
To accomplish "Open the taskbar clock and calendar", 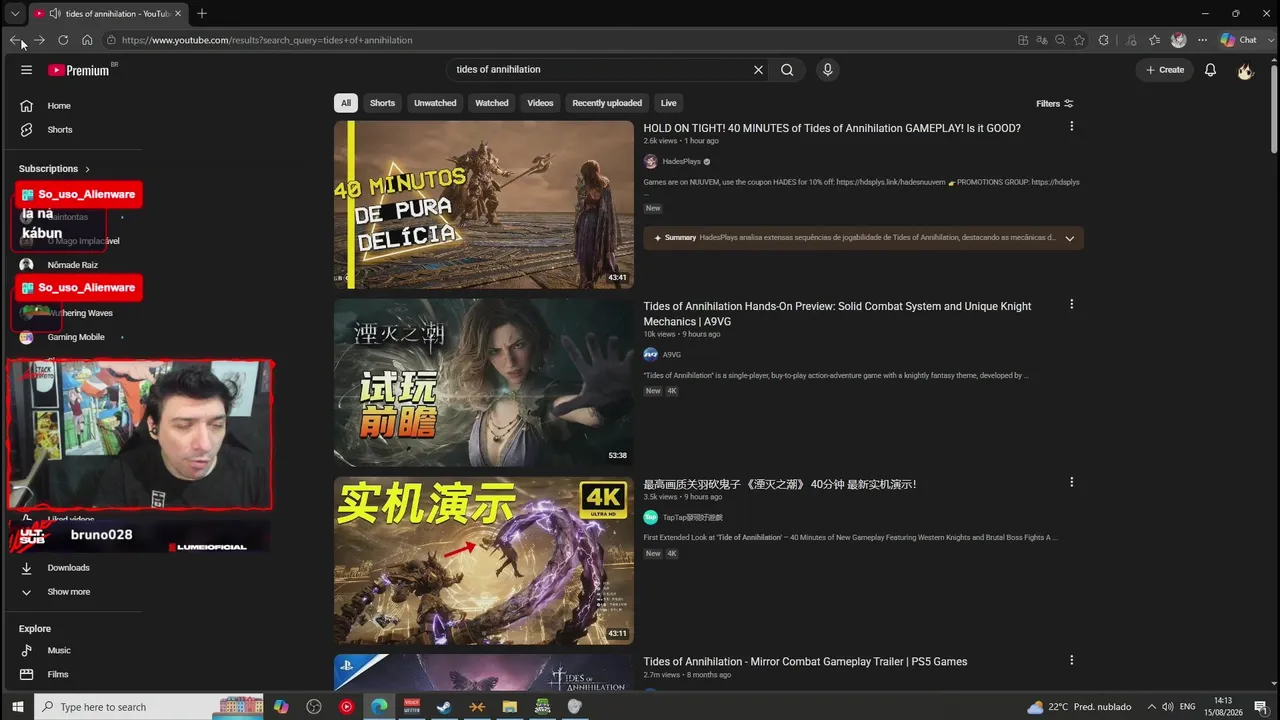I will point(1223,707).
